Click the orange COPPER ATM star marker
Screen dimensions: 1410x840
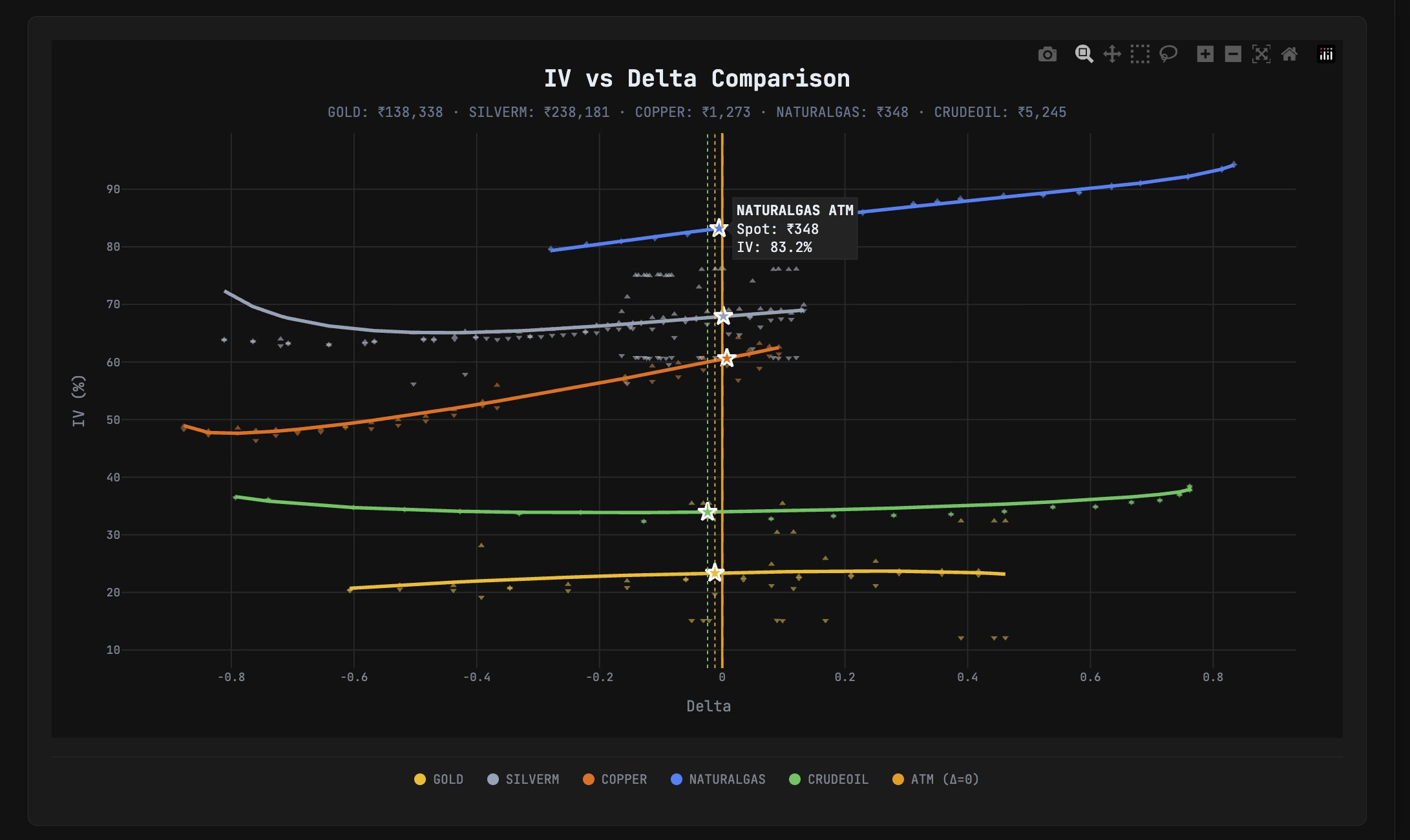pyautogui.click(x=727, y=358)
